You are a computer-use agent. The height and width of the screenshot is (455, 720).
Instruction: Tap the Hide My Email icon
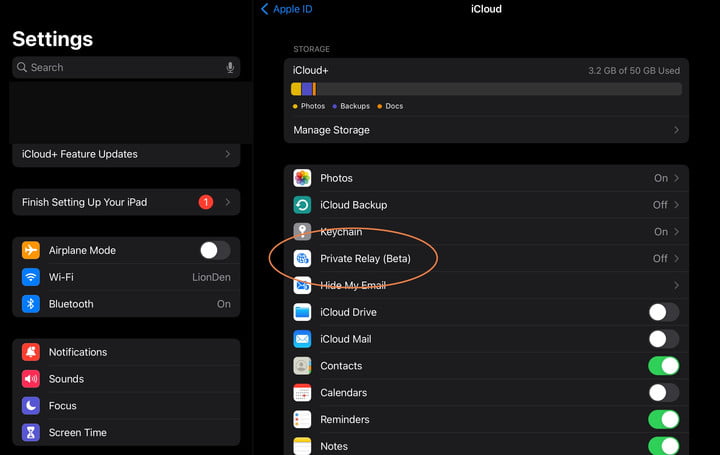tap(302, 285)
